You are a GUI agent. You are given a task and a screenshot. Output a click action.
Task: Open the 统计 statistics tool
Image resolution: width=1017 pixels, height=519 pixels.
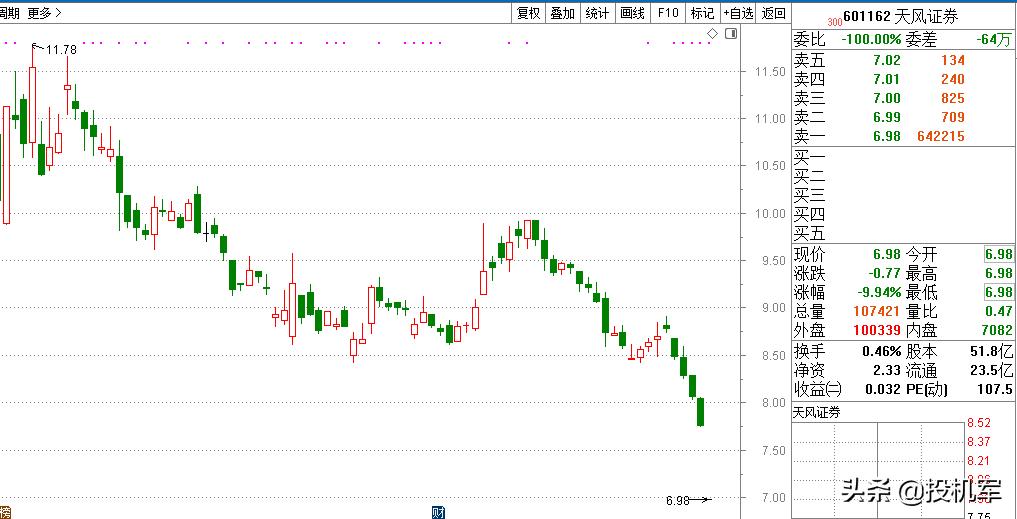click(597, 13)
